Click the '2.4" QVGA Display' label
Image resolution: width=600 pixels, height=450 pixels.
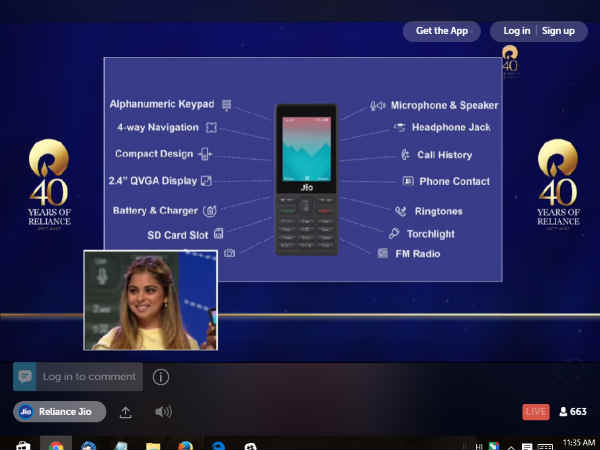tap(153, 181)
